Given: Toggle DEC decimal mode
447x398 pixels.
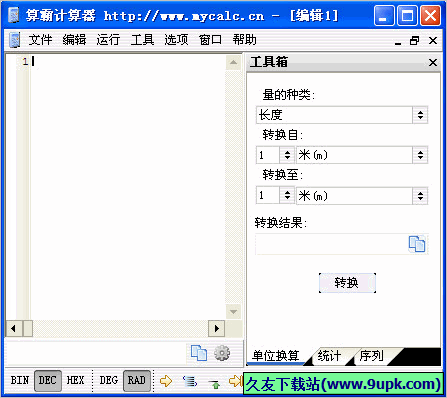Looking at the screenshot, I should [48, 380].
